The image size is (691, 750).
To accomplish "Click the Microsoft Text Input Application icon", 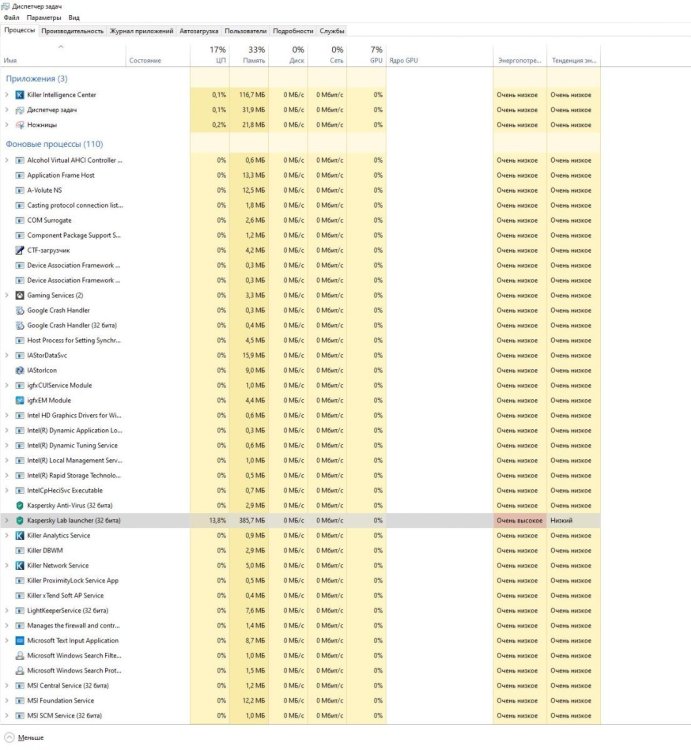I will pos(20,640).
